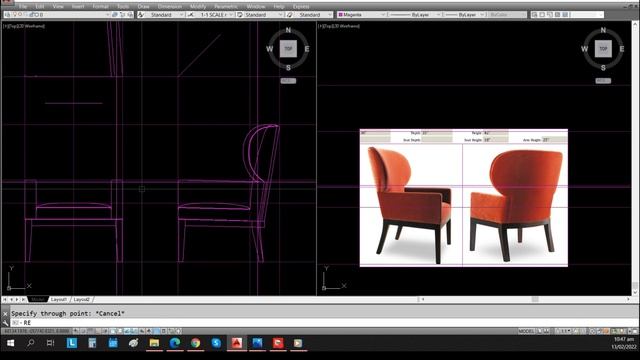Jump to first layout tab arrow
This screenshot has width=640, height=360.
tap(4, 299)
